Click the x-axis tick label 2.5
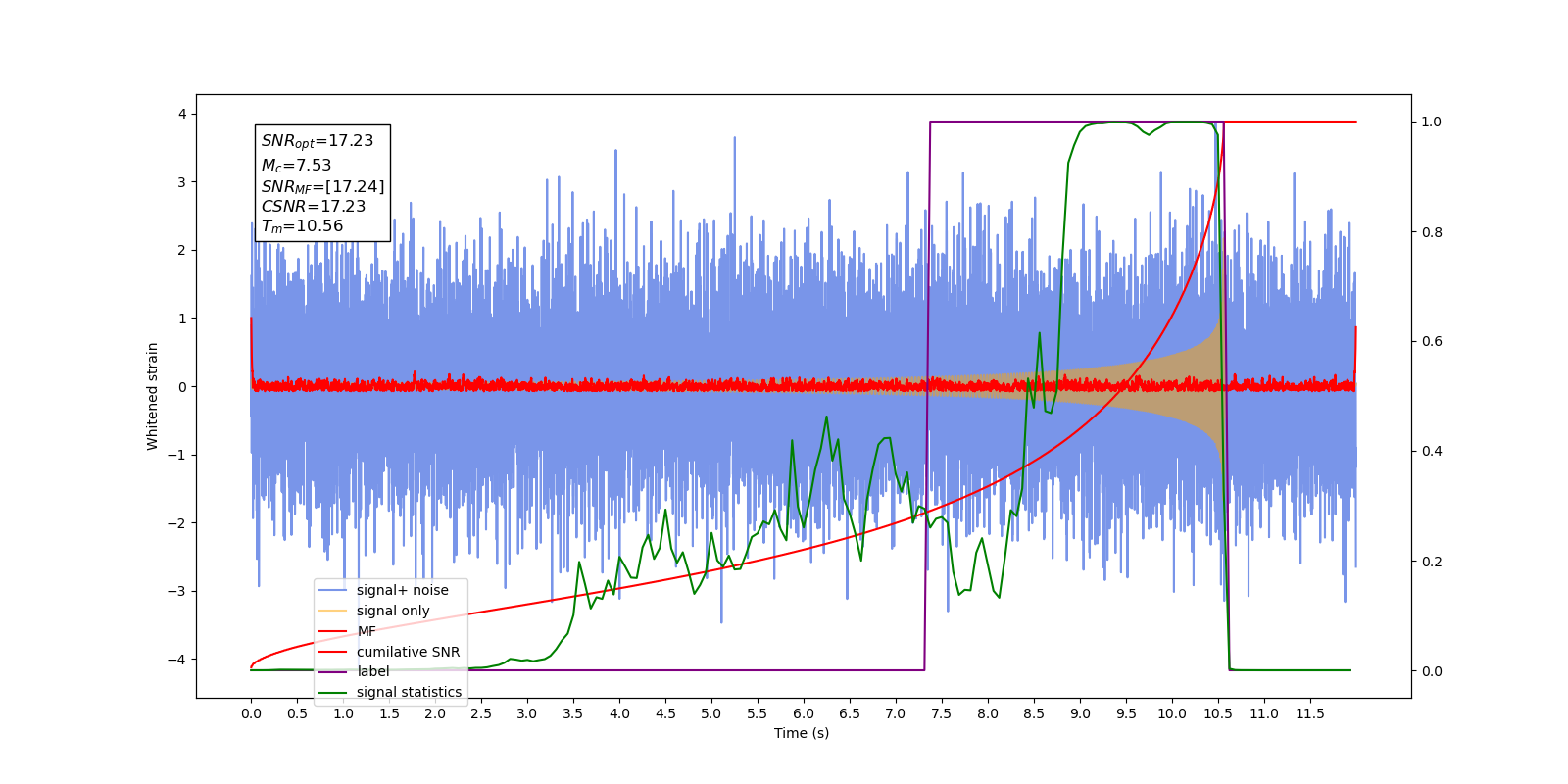The width and height of the screenshot is (1568, 784). 481,713
